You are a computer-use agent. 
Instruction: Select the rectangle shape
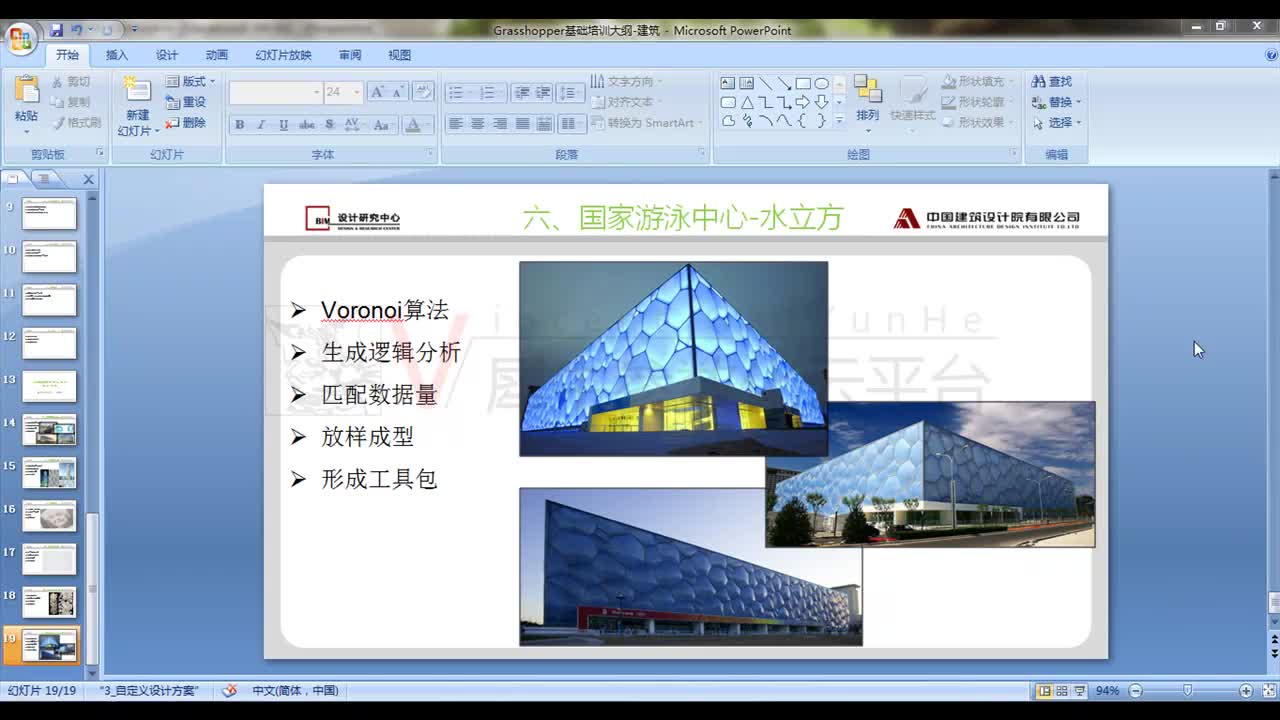(x=803, y=83)
